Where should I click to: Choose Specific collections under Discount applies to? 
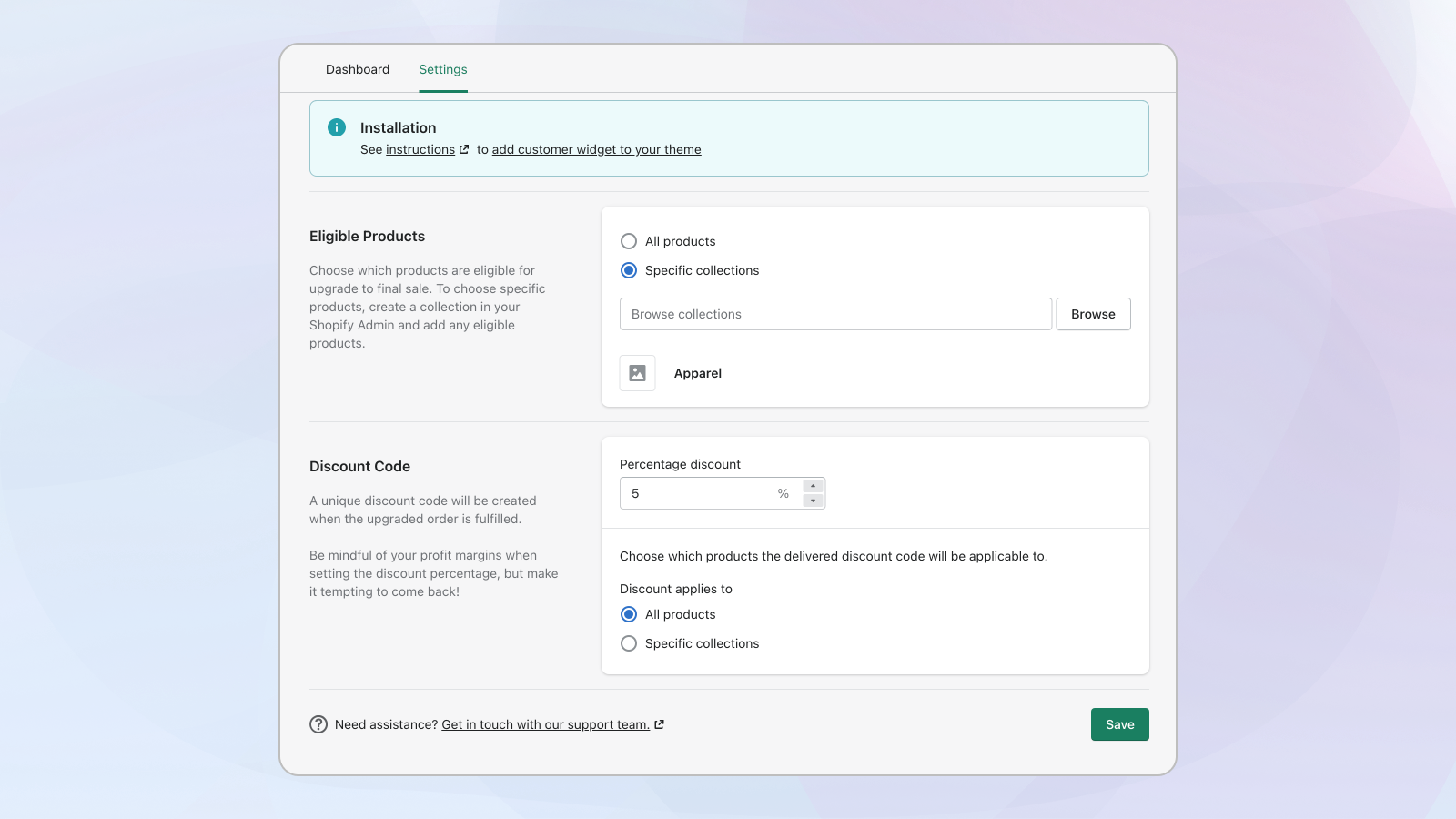tap(629, 643)
